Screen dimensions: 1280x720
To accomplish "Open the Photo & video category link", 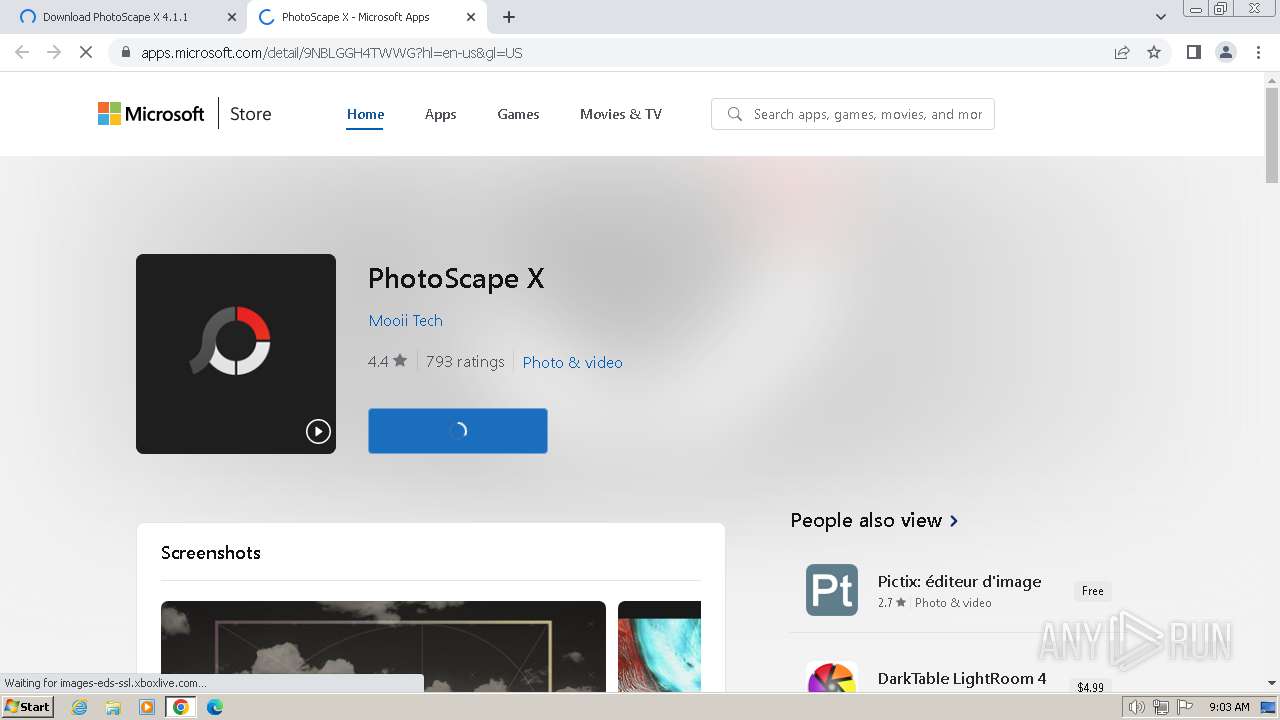I will click(572, 362).
